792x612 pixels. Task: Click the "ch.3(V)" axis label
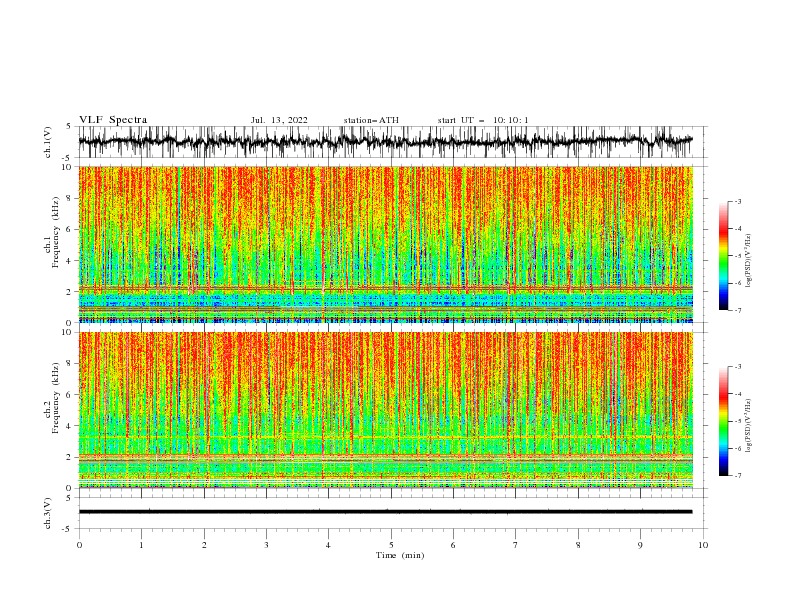(48, 514)
